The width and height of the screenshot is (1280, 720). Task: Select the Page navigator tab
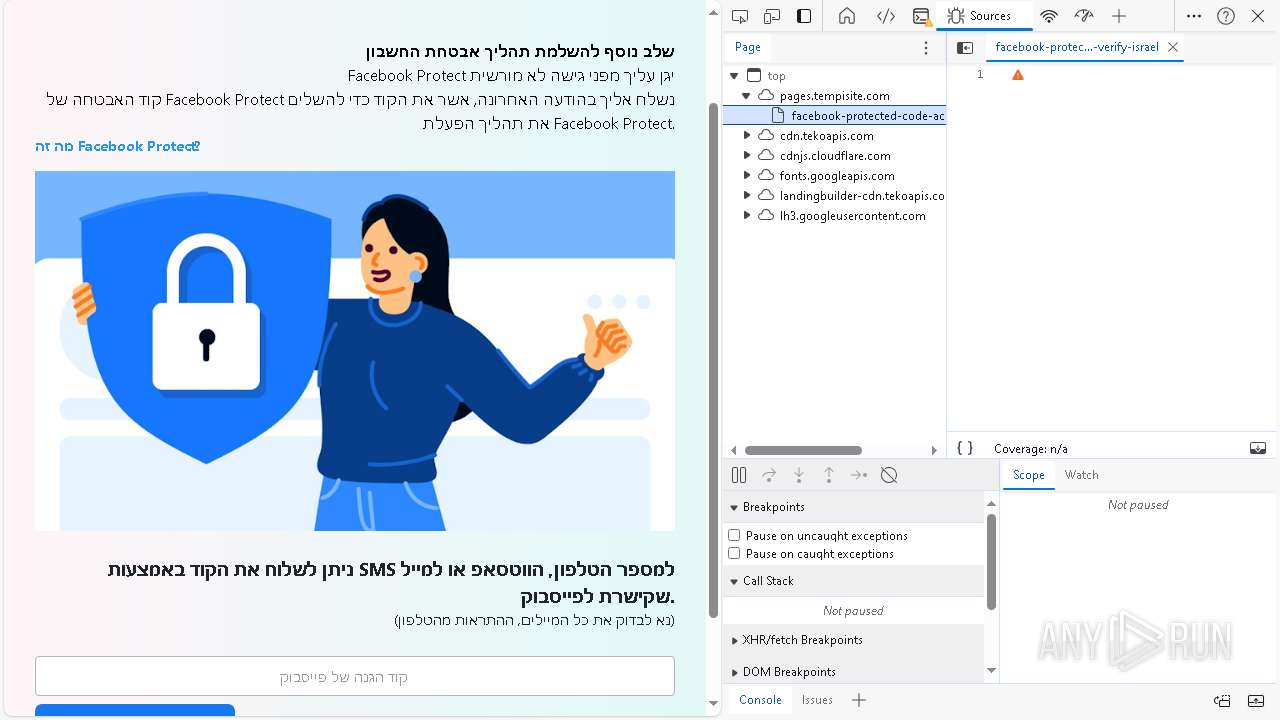click(748, 47)
